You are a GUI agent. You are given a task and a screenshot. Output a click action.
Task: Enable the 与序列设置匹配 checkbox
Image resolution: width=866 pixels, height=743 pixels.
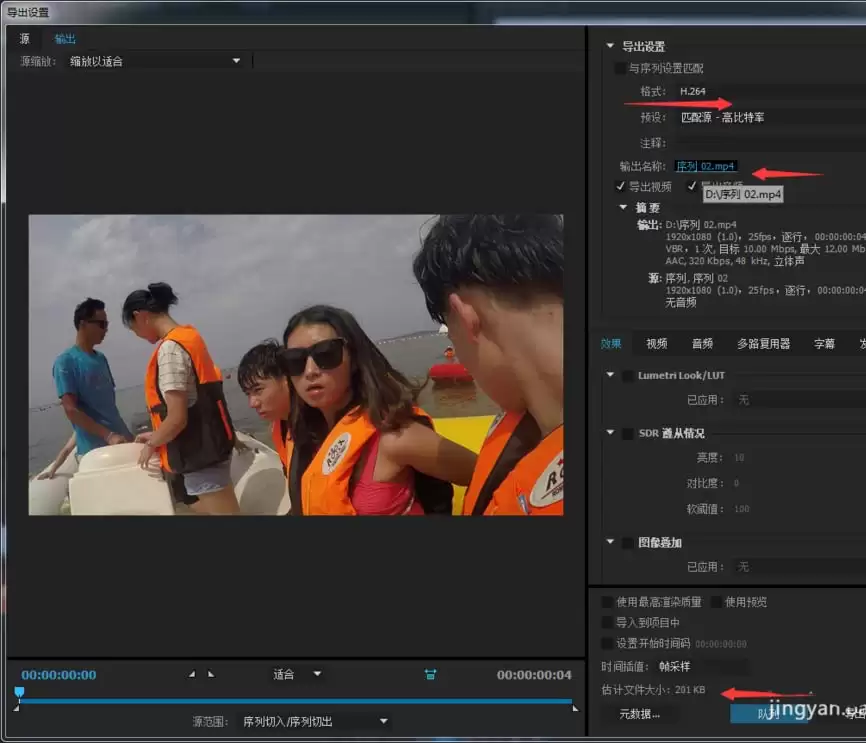[x=620, y=68]
